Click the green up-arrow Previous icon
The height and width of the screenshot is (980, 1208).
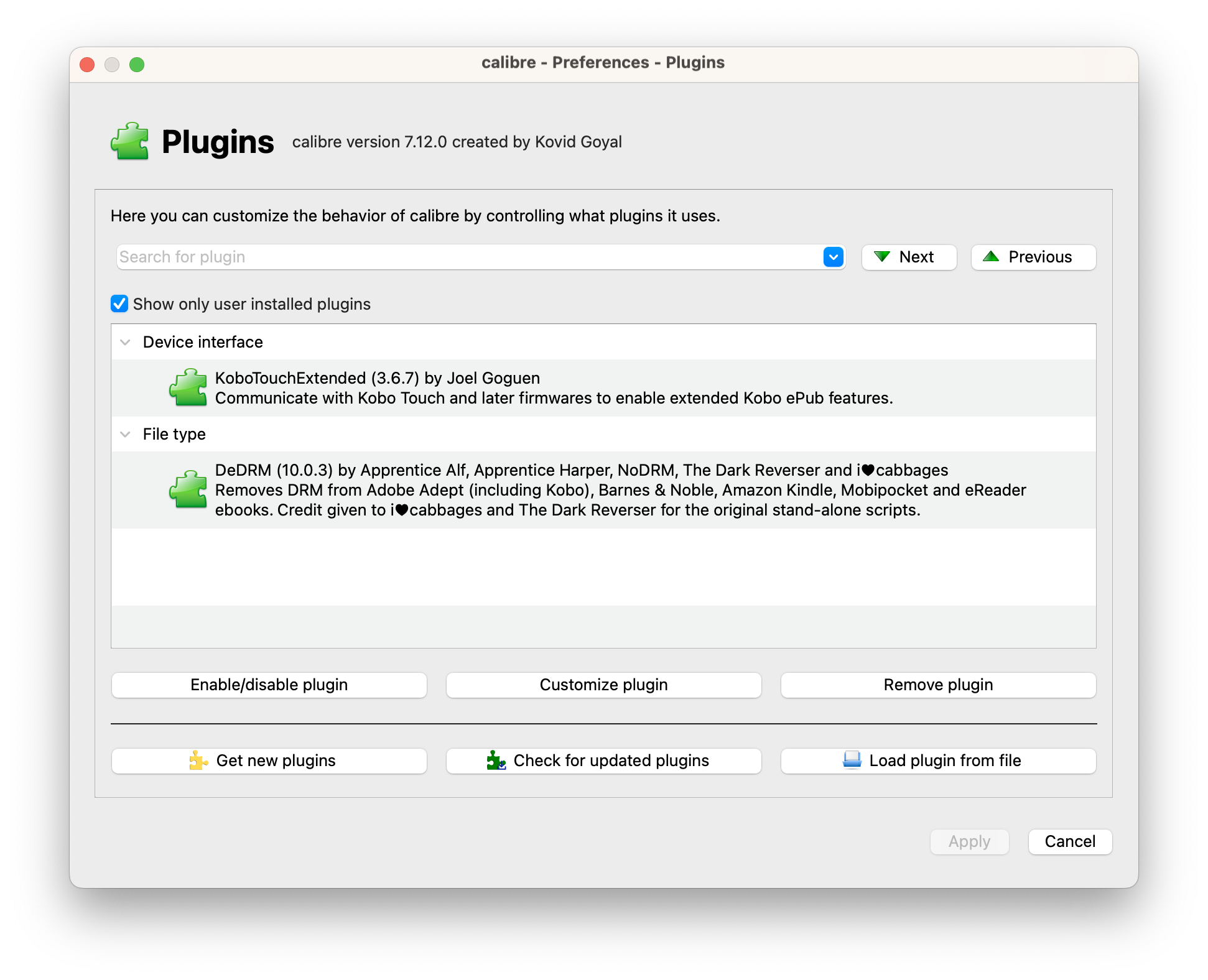pos(991,257)
